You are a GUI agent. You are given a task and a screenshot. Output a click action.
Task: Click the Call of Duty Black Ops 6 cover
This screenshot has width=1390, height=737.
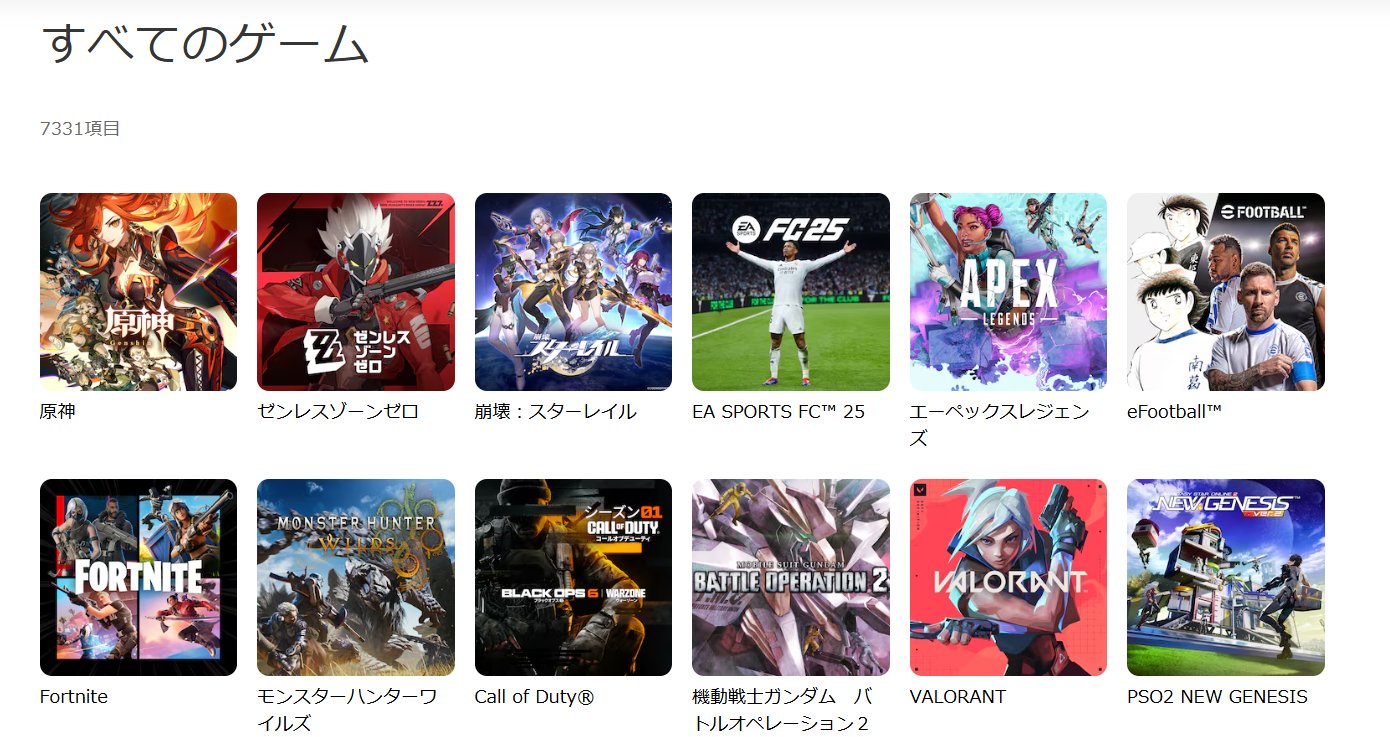[x=573, y=577]
